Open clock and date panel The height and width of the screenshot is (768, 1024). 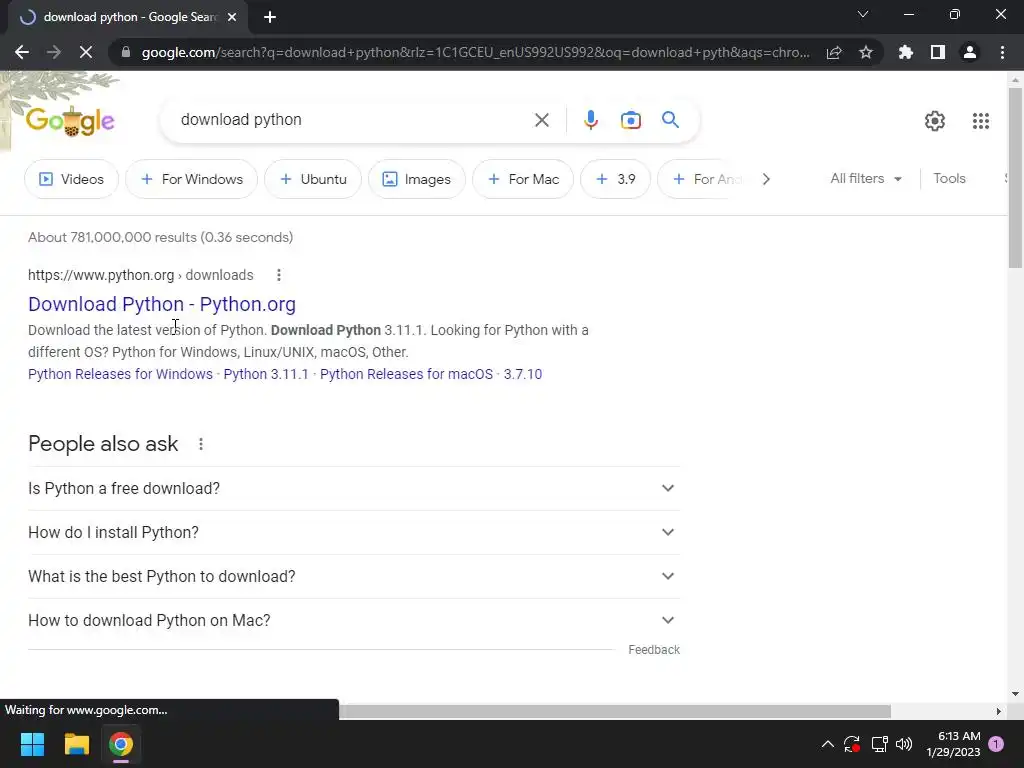point(953,744)
